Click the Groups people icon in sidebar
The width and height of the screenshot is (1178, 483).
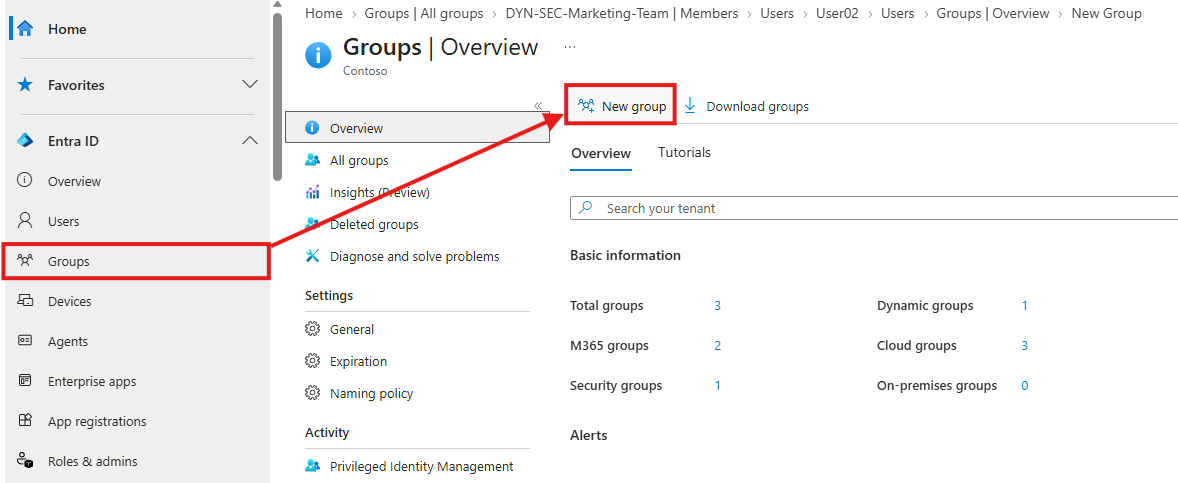pyautogui.click(x=25, y=261)
